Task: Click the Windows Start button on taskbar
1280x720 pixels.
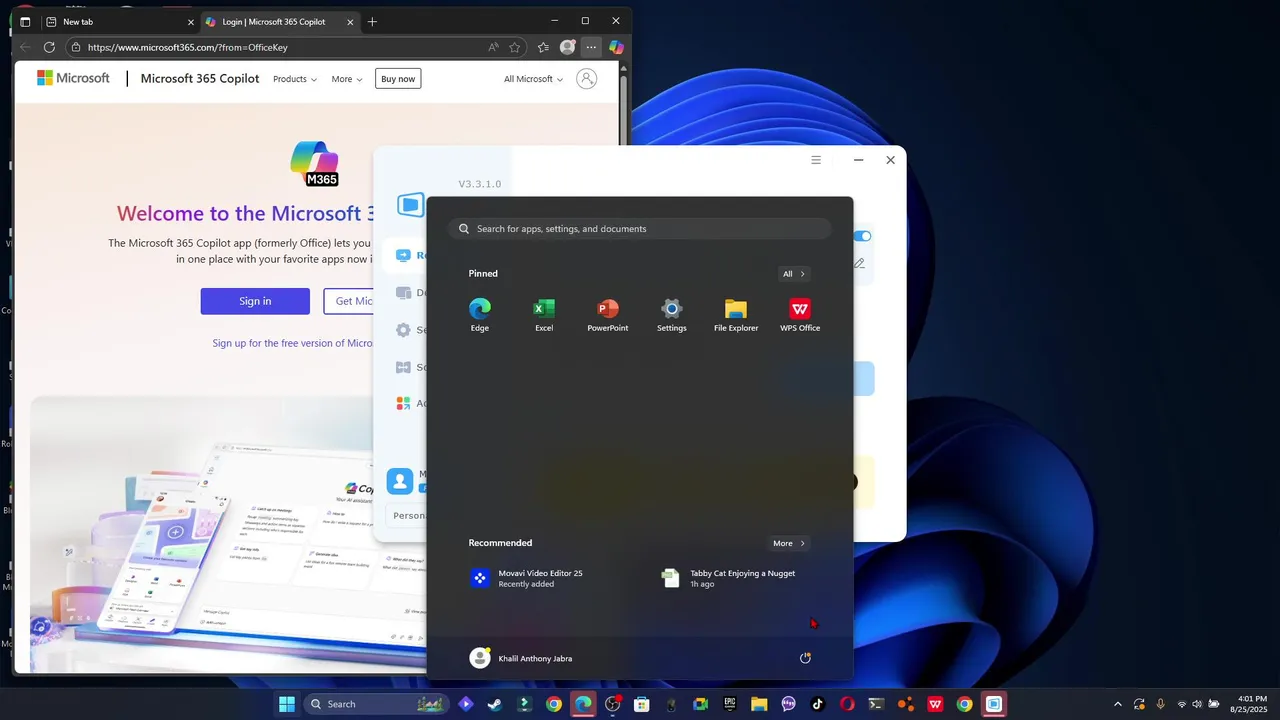Action: pos(287,704)
